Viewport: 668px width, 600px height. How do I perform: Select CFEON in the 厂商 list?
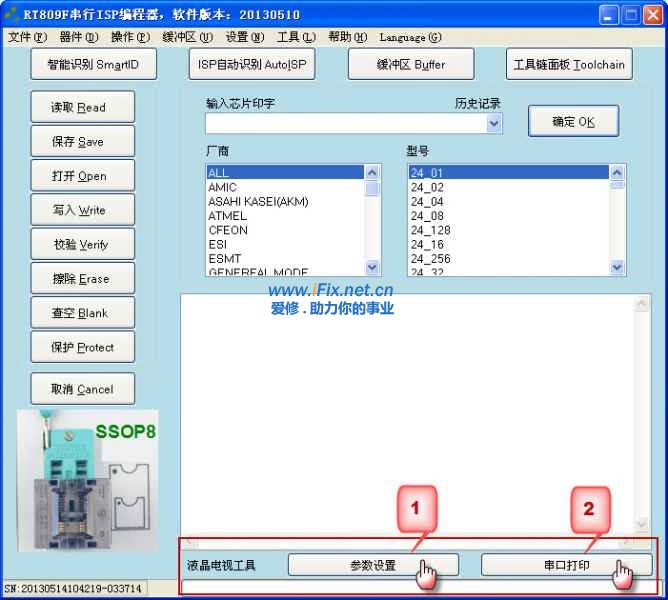click(x=285, y=230)
